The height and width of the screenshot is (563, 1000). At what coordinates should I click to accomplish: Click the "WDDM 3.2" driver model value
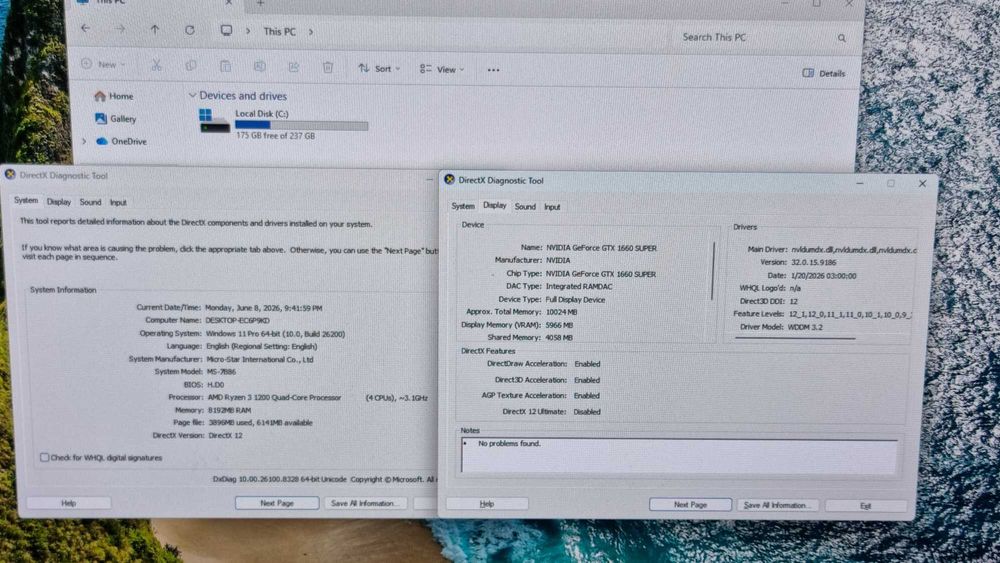(805, 326)
